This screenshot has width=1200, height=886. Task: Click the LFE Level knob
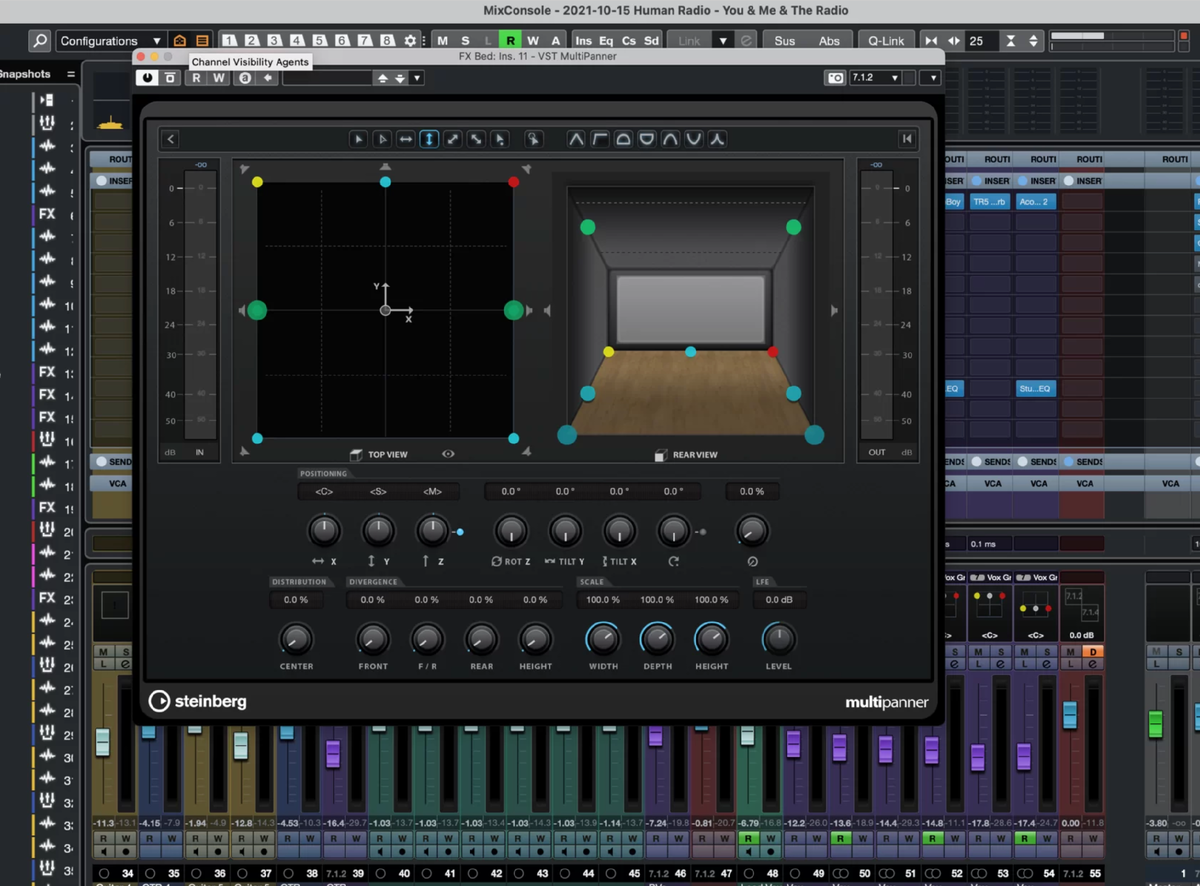coord(779,638)
